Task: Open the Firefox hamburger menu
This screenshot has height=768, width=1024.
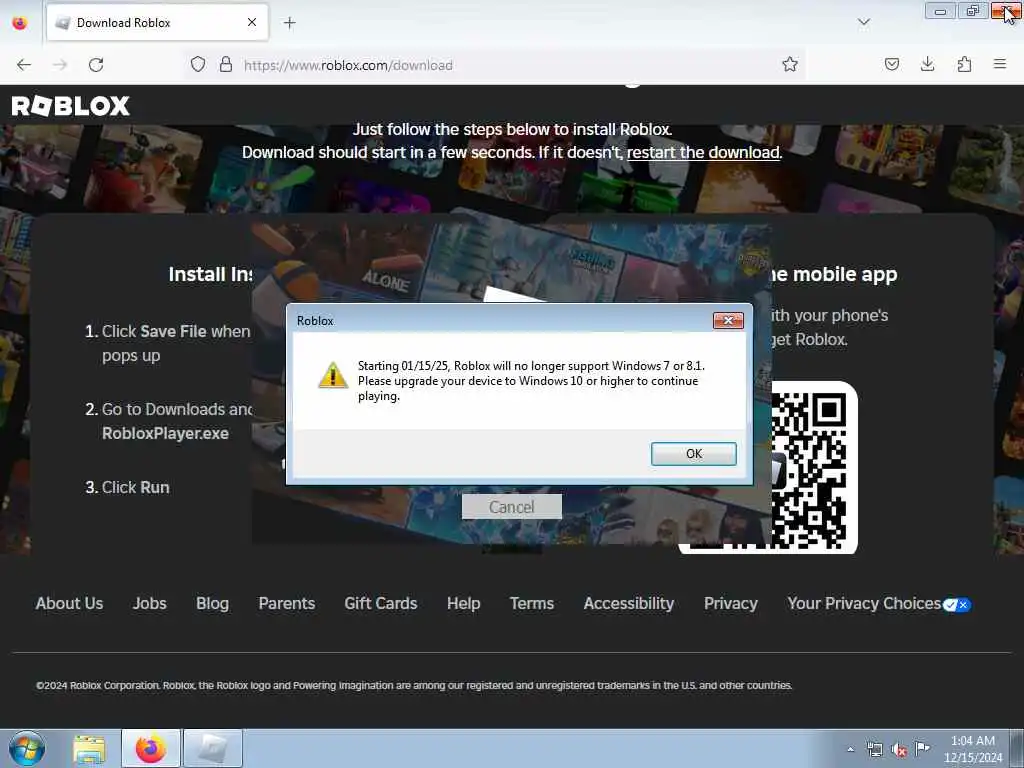Action: click(x=999, y=65)
